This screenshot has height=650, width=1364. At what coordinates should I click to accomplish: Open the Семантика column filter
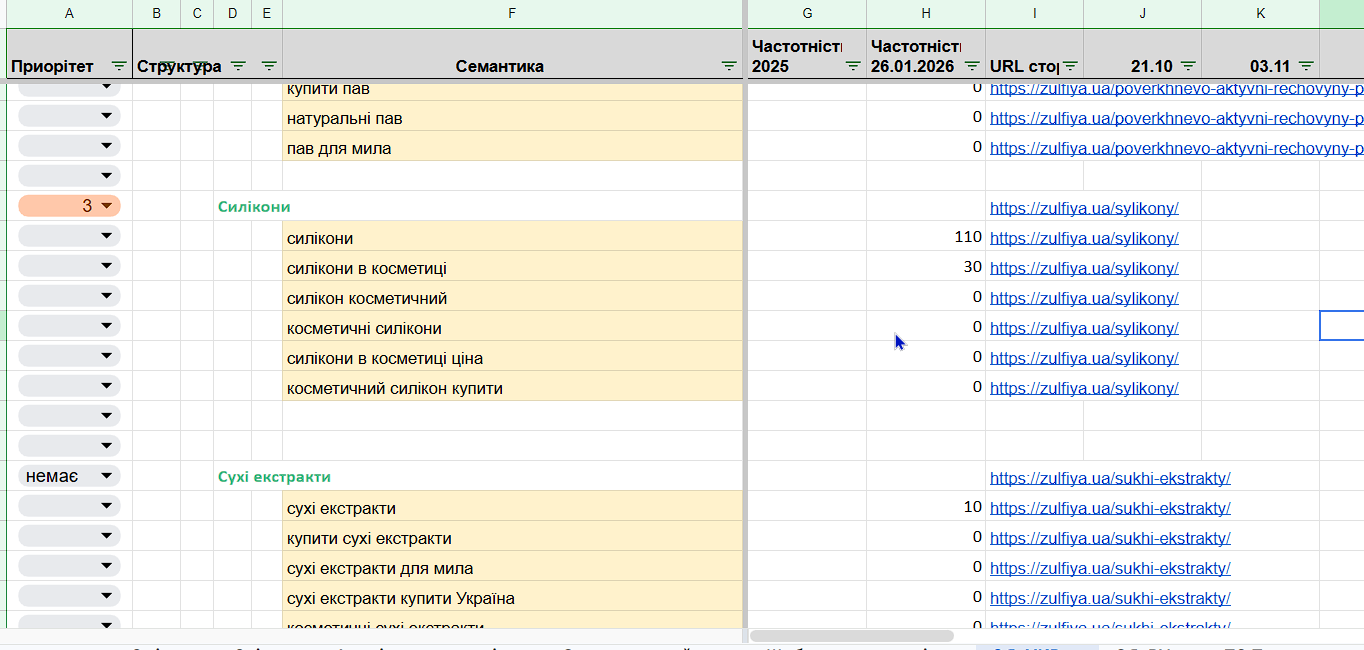[729, 66]
